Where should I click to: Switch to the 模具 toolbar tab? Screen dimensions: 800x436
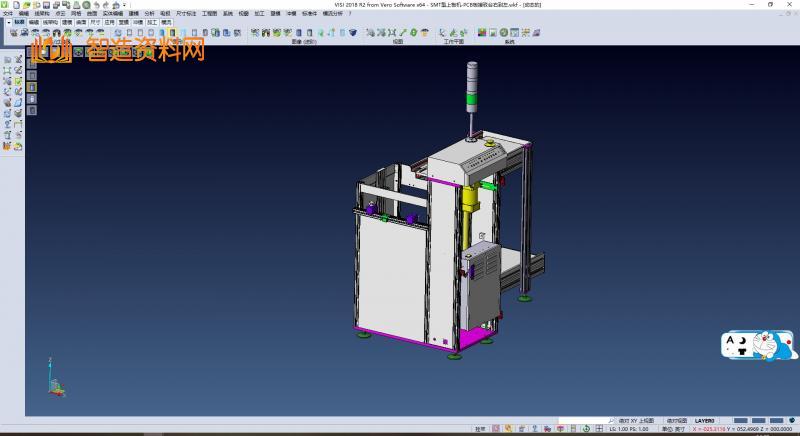[166, 20]
